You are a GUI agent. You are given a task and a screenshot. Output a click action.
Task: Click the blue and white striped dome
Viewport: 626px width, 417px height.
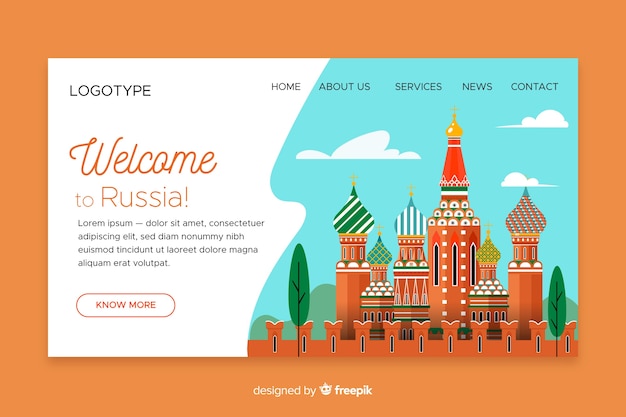[410, 218]
